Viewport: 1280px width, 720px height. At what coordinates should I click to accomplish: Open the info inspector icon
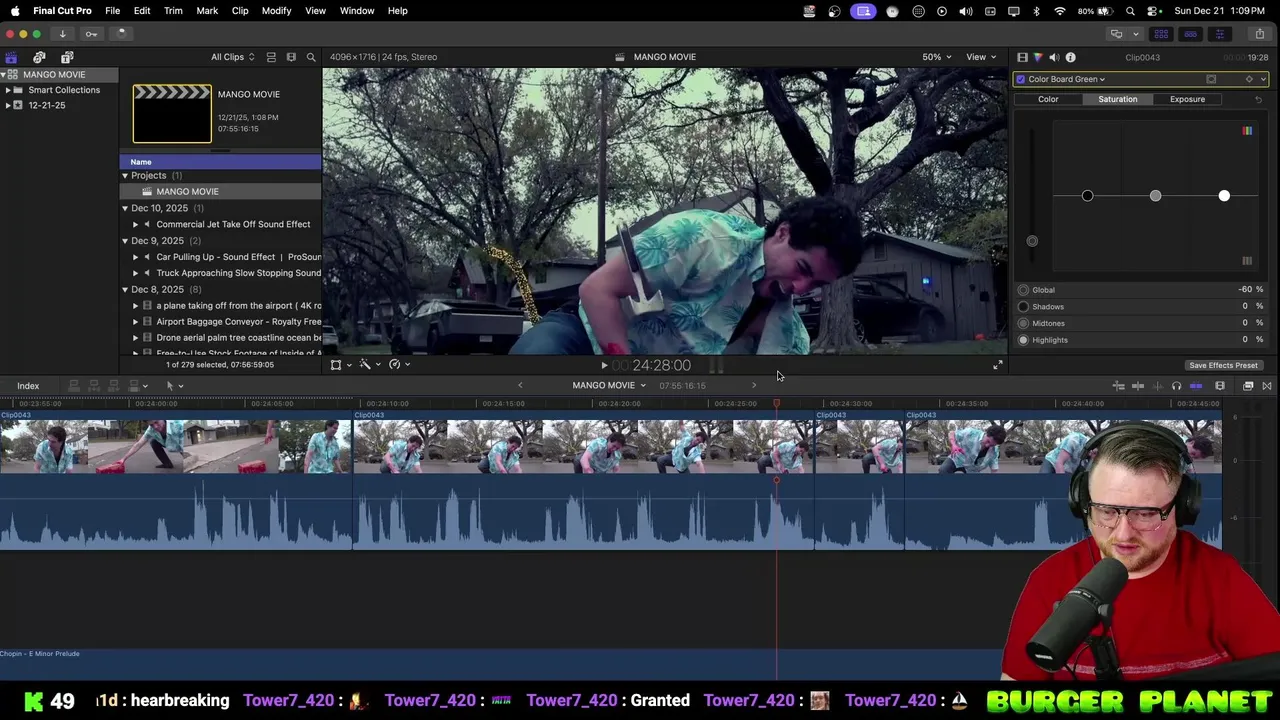point(1070,58)
